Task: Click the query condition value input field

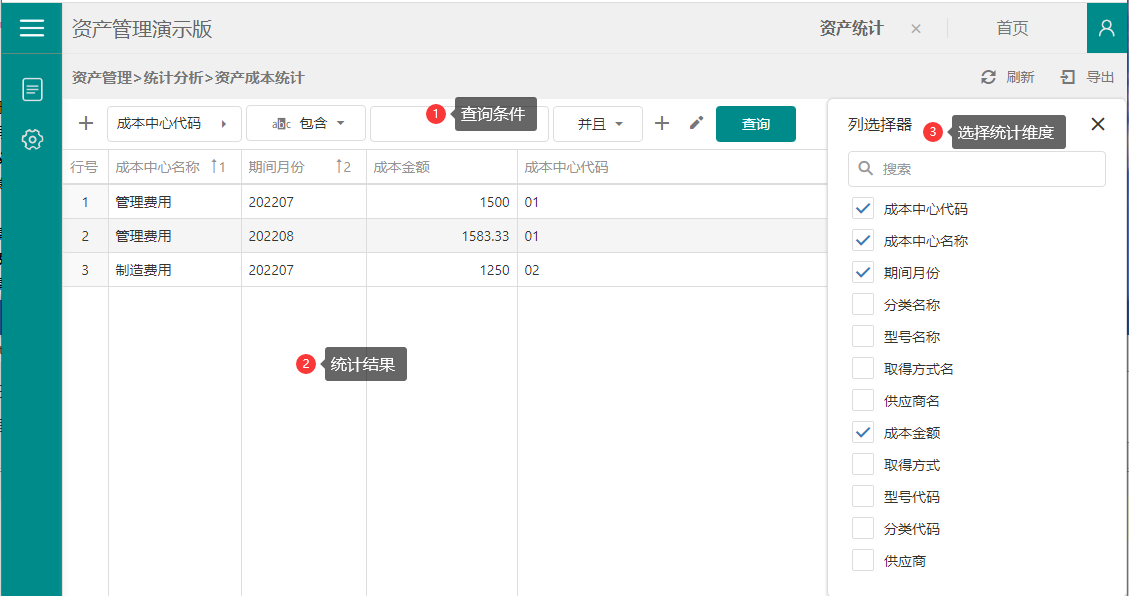Action: (x=459, y=123)
